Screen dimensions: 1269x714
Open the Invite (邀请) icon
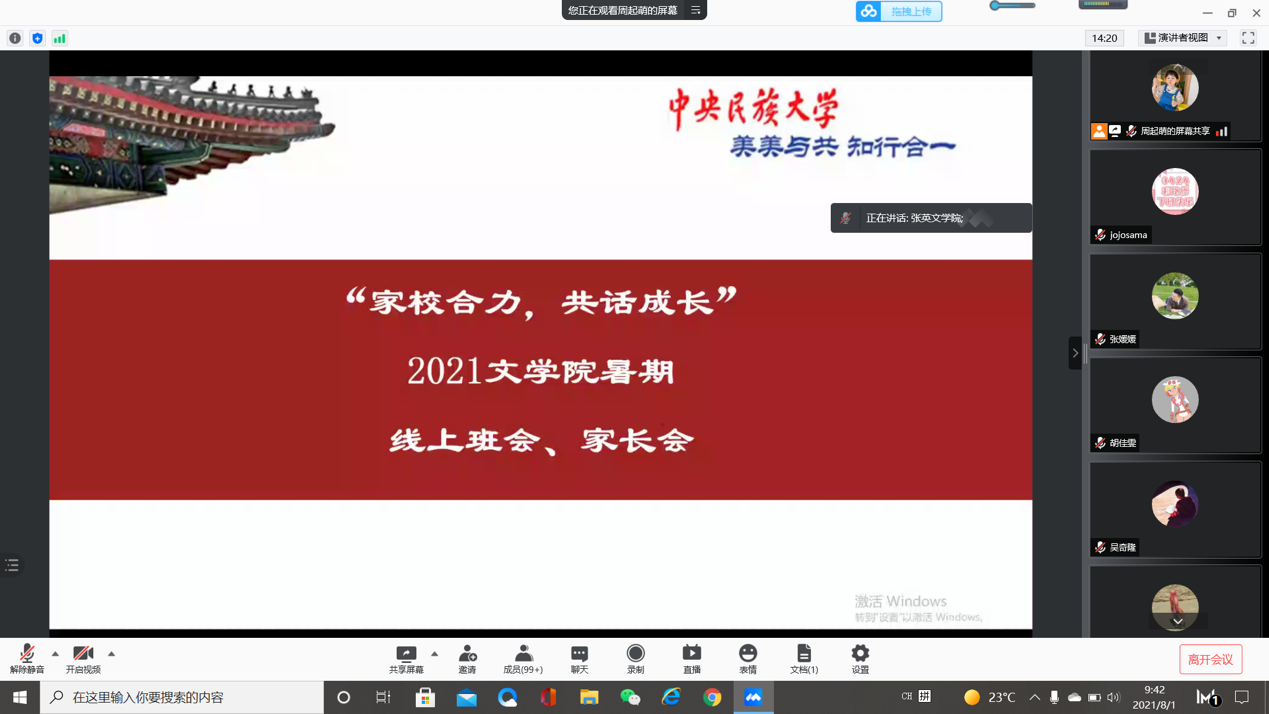(467, 658)
